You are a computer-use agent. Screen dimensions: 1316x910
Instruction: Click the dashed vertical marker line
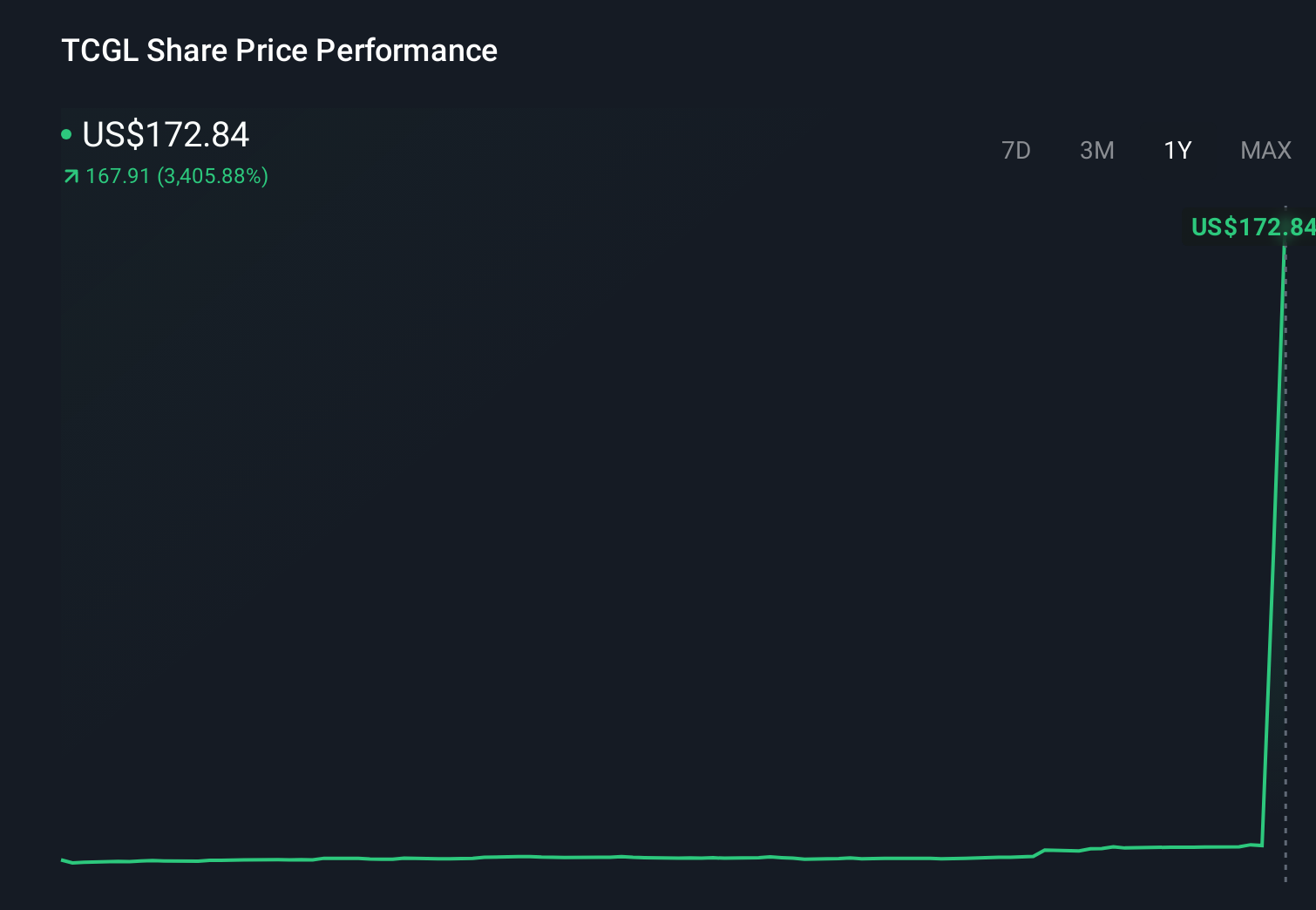pos(1287,523)
